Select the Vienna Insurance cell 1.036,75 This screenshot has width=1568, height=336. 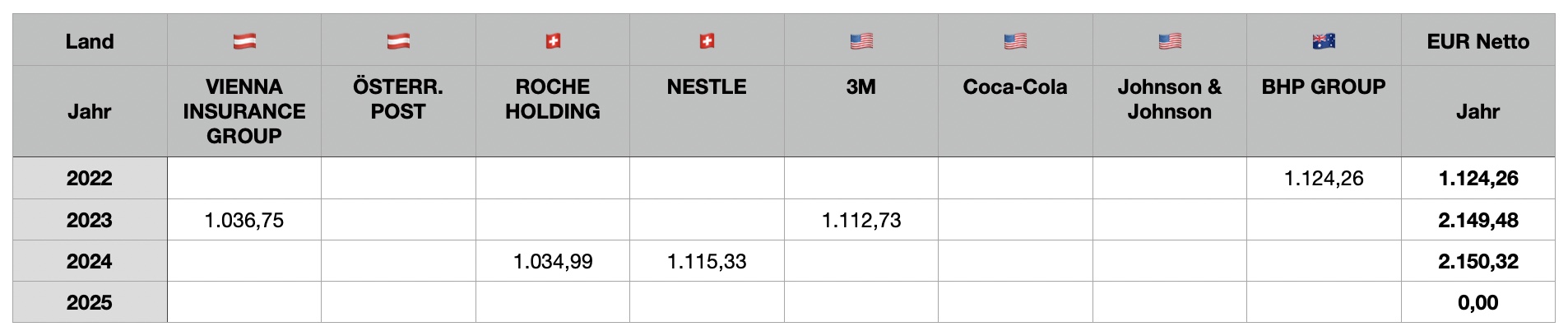[244, 220]
